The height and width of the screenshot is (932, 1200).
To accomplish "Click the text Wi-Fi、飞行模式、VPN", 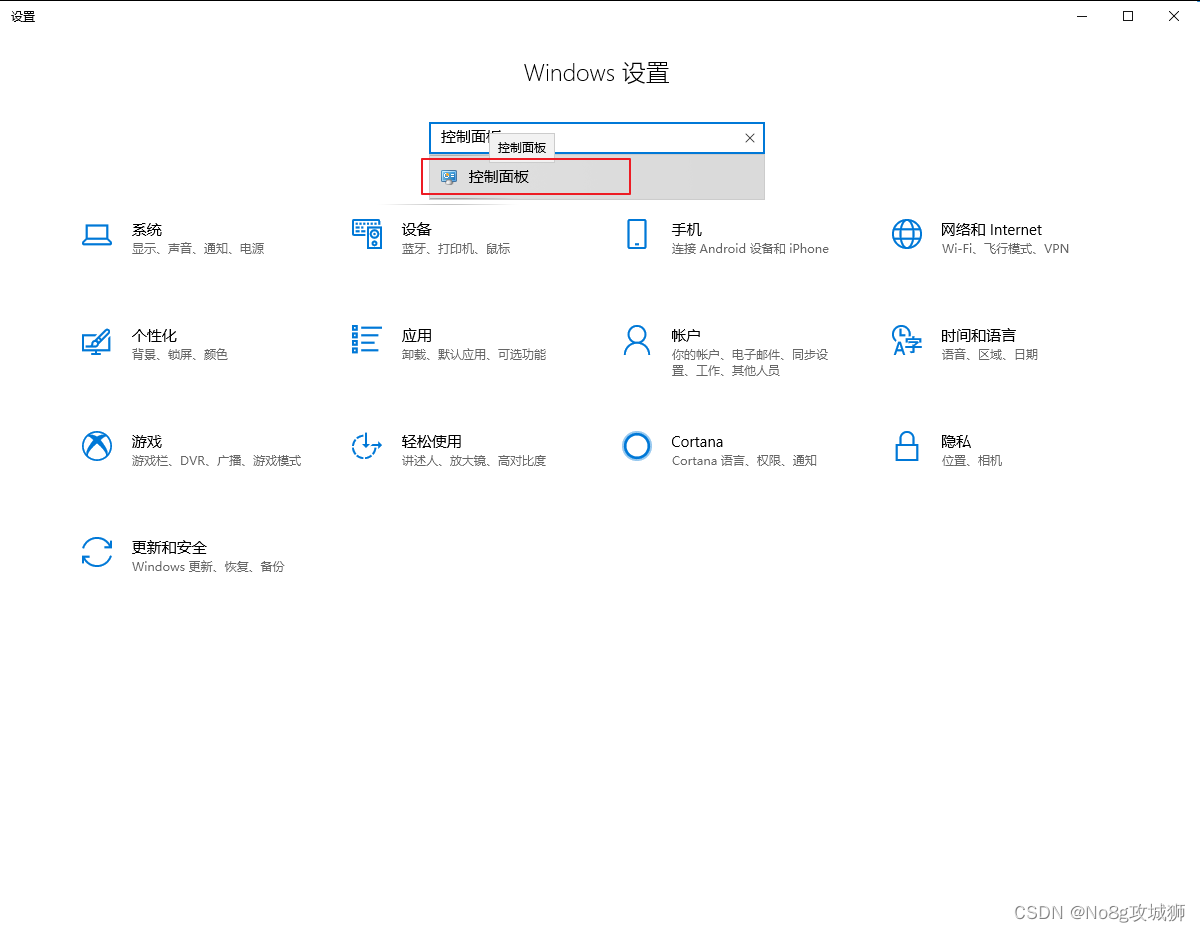I will [x=1005, y=249].
